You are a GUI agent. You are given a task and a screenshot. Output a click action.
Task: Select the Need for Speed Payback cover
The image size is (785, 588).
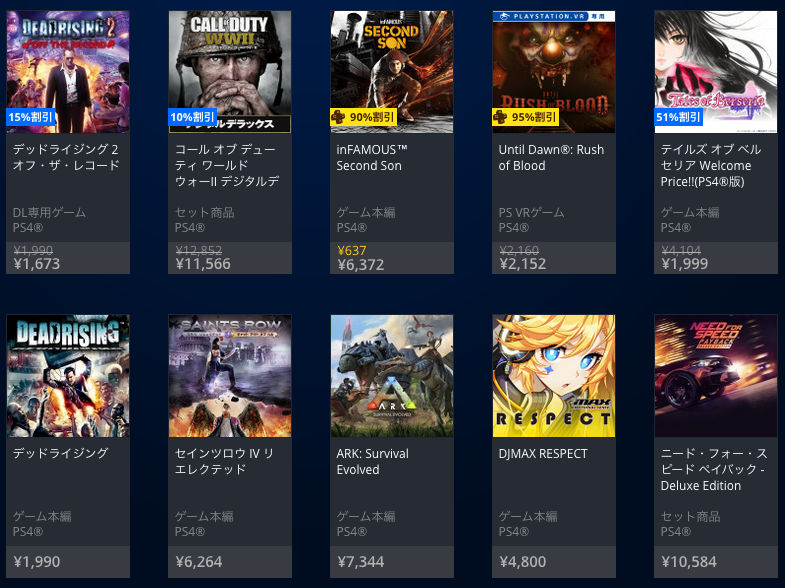tap(716, 376)
